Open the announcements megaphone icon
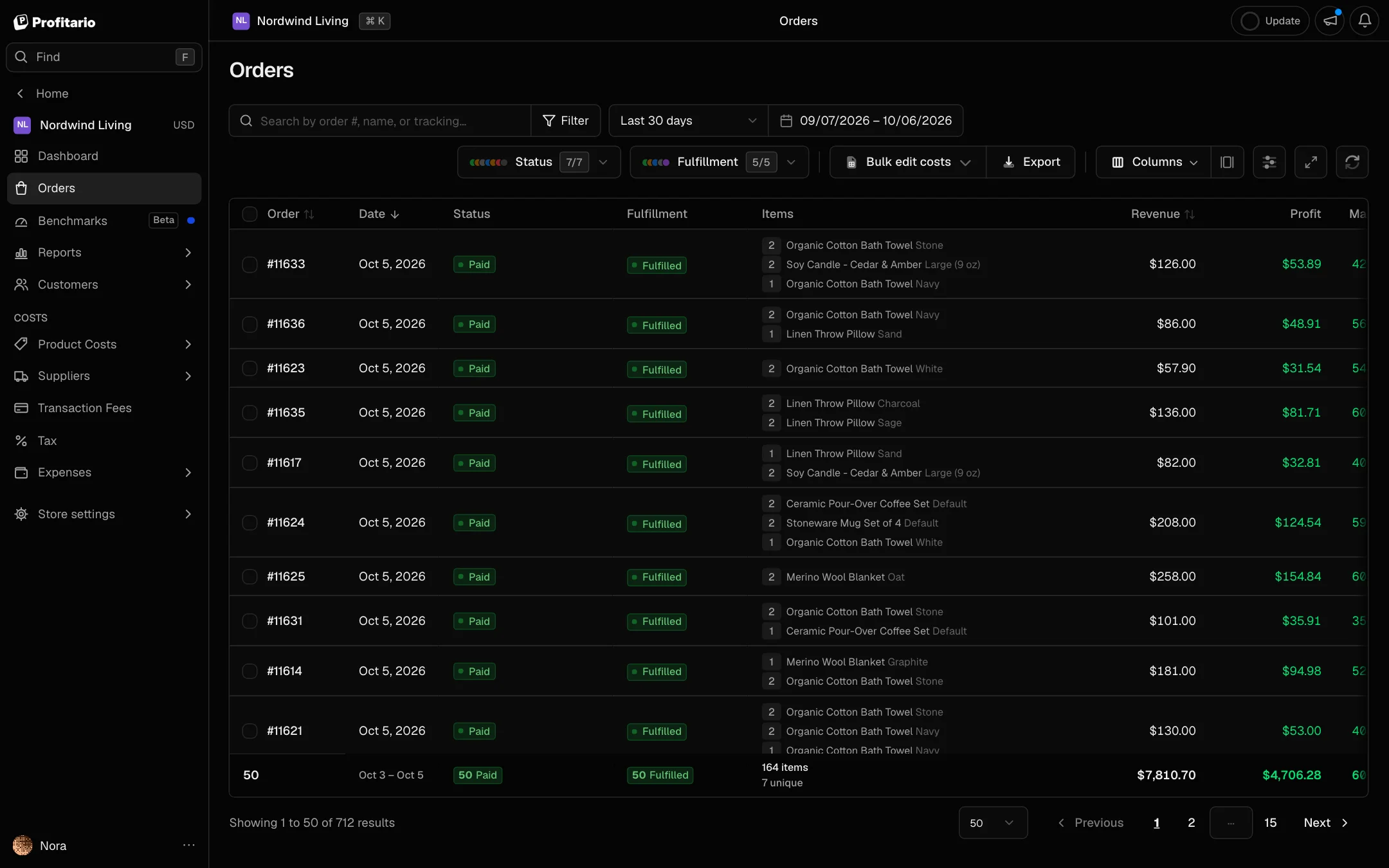 tap(1330, 21)
